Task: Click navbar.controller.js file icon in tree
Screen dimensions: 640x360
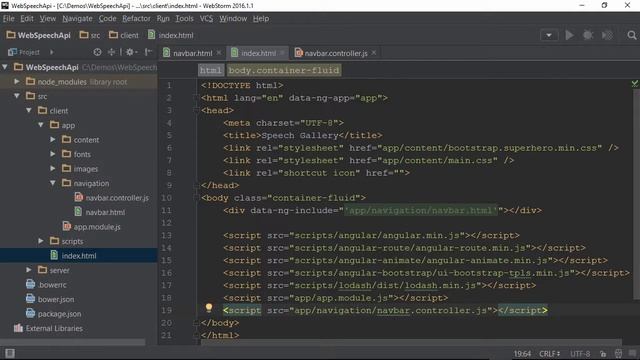Action: click(x=79, y=198)
